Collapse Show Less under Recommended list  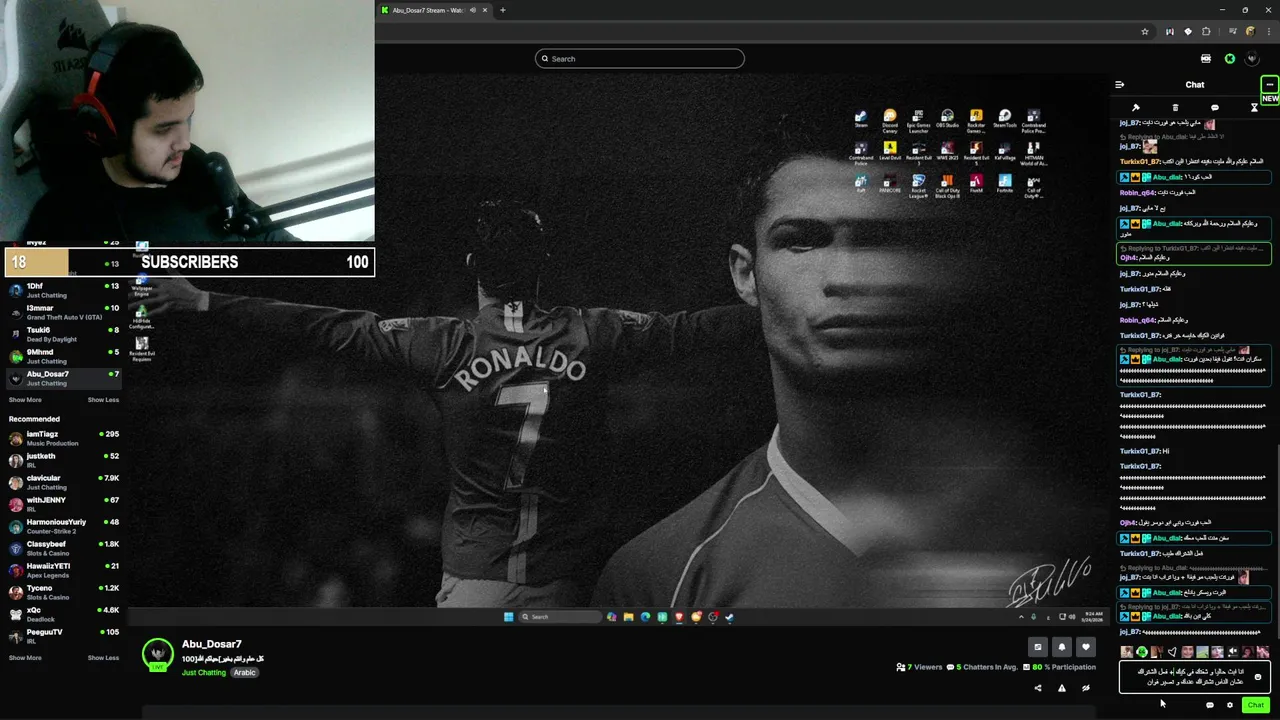click(x=103, y=658)
